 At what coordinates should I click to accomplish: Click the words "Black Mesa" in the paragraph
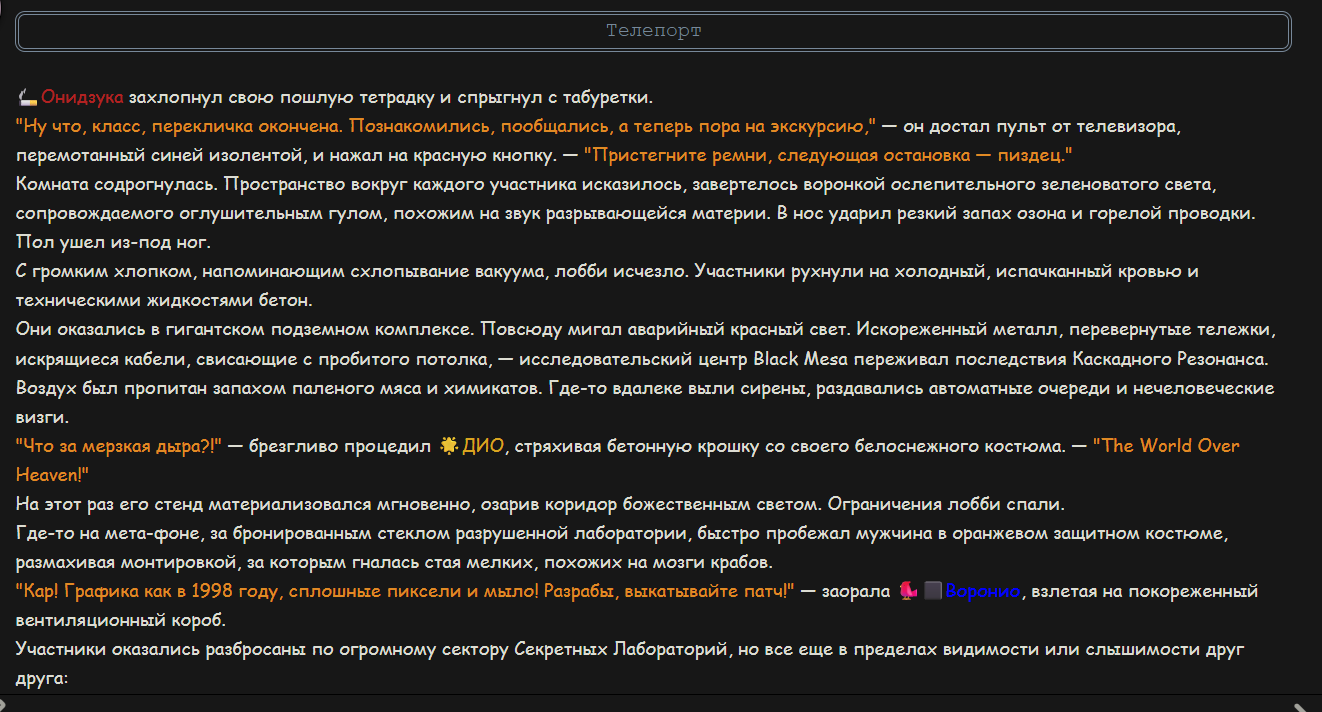pyautogui.click(x=797, y=359)
